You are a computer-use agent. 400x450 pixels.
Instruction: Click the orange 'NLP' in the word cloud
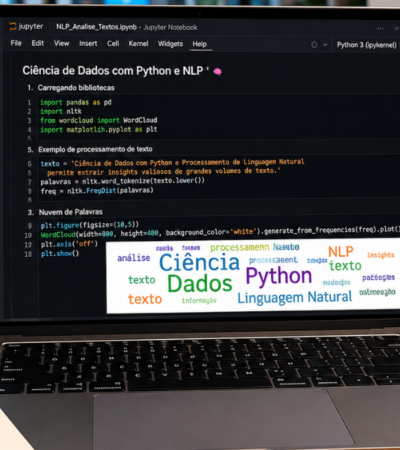click(x=341, y=252)
